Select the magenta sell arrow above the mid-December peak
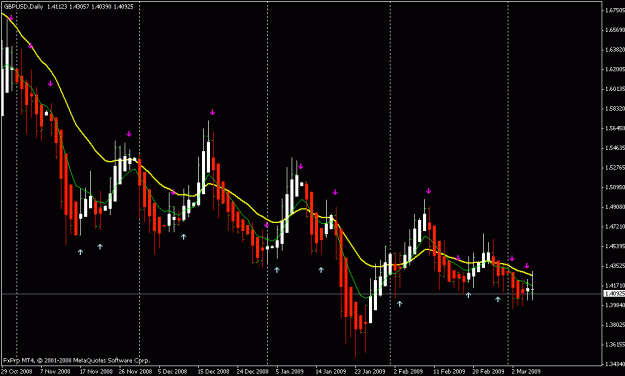The image size is (625, 376). (212, 112)
